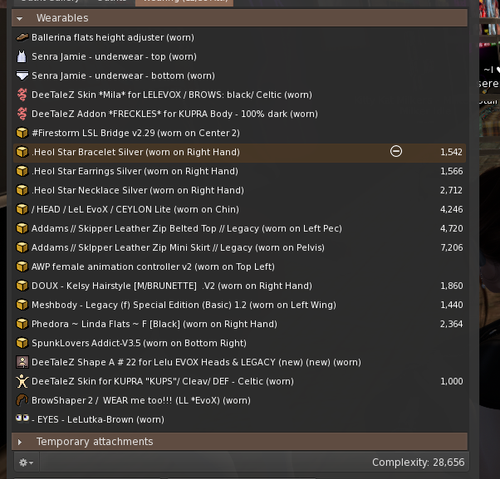The image size is (500, 479).
Task: Click the SpunkLovers Addict object icon
Action: click(x=22, y=343)
